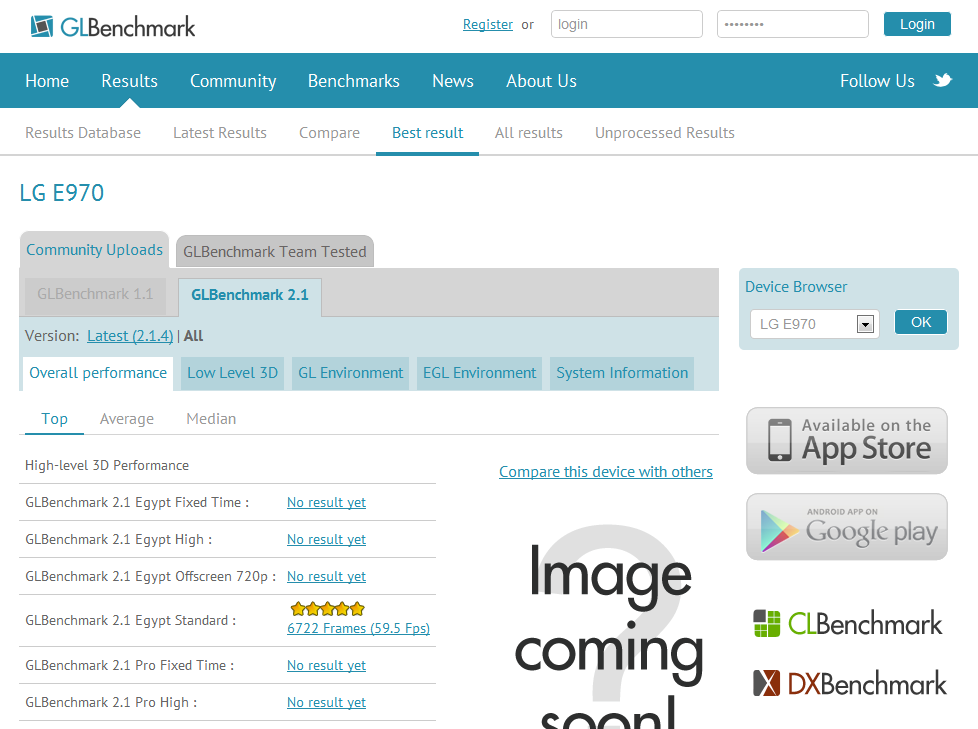This screenshot has height=729, width=978.
Task: Click the Image coming soon placeholder
Action: coord(609,627)
